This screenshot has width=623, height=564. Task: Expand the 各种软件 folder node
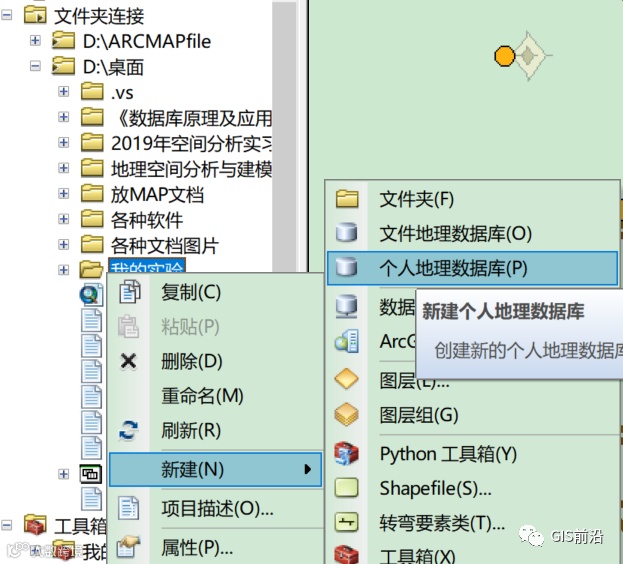click(x=64, y=219)
